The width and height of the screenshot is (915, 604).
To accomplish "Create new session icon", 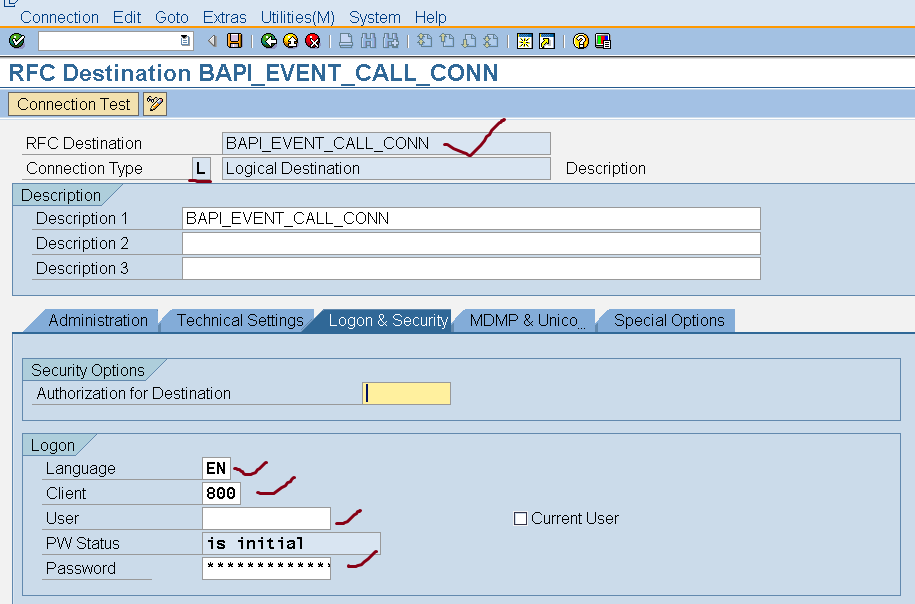I will pos(525,41).
